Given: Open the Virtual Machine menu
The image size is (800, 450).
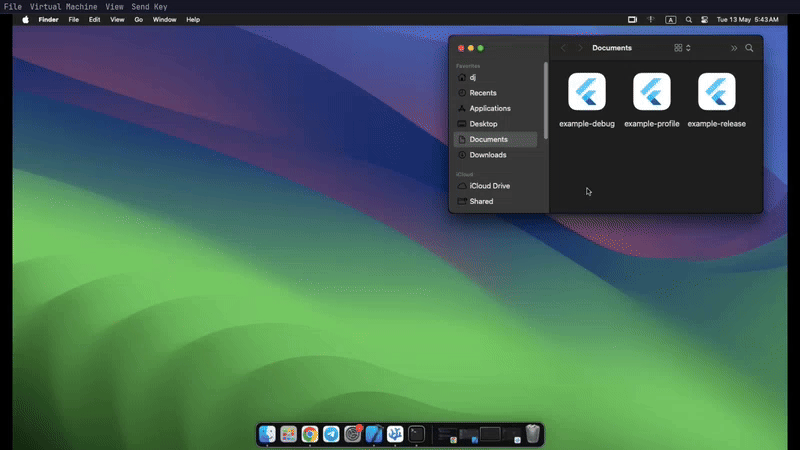Looking at the screenshot, I should coord(63,7).
